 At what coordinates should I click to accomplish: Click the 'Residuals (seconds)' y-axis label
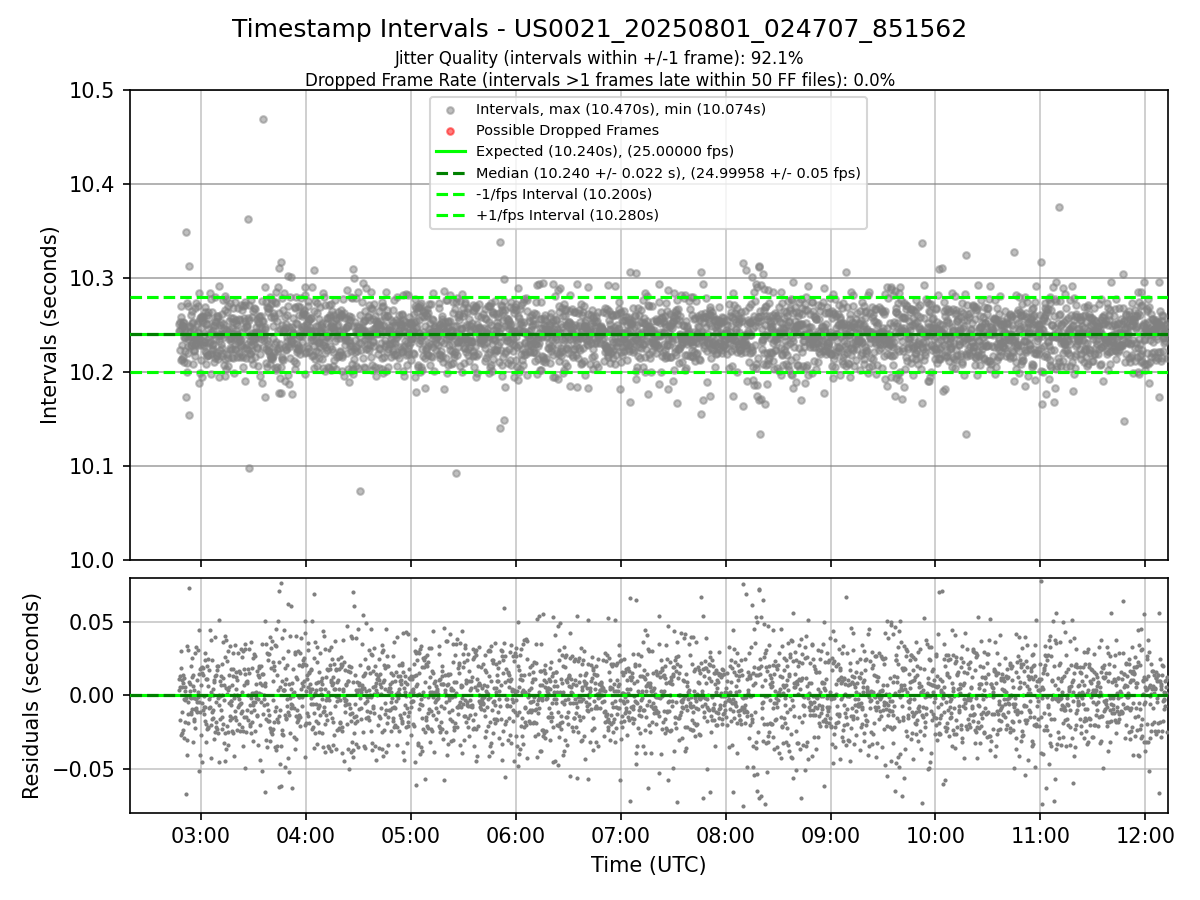[x=31, y=696]
